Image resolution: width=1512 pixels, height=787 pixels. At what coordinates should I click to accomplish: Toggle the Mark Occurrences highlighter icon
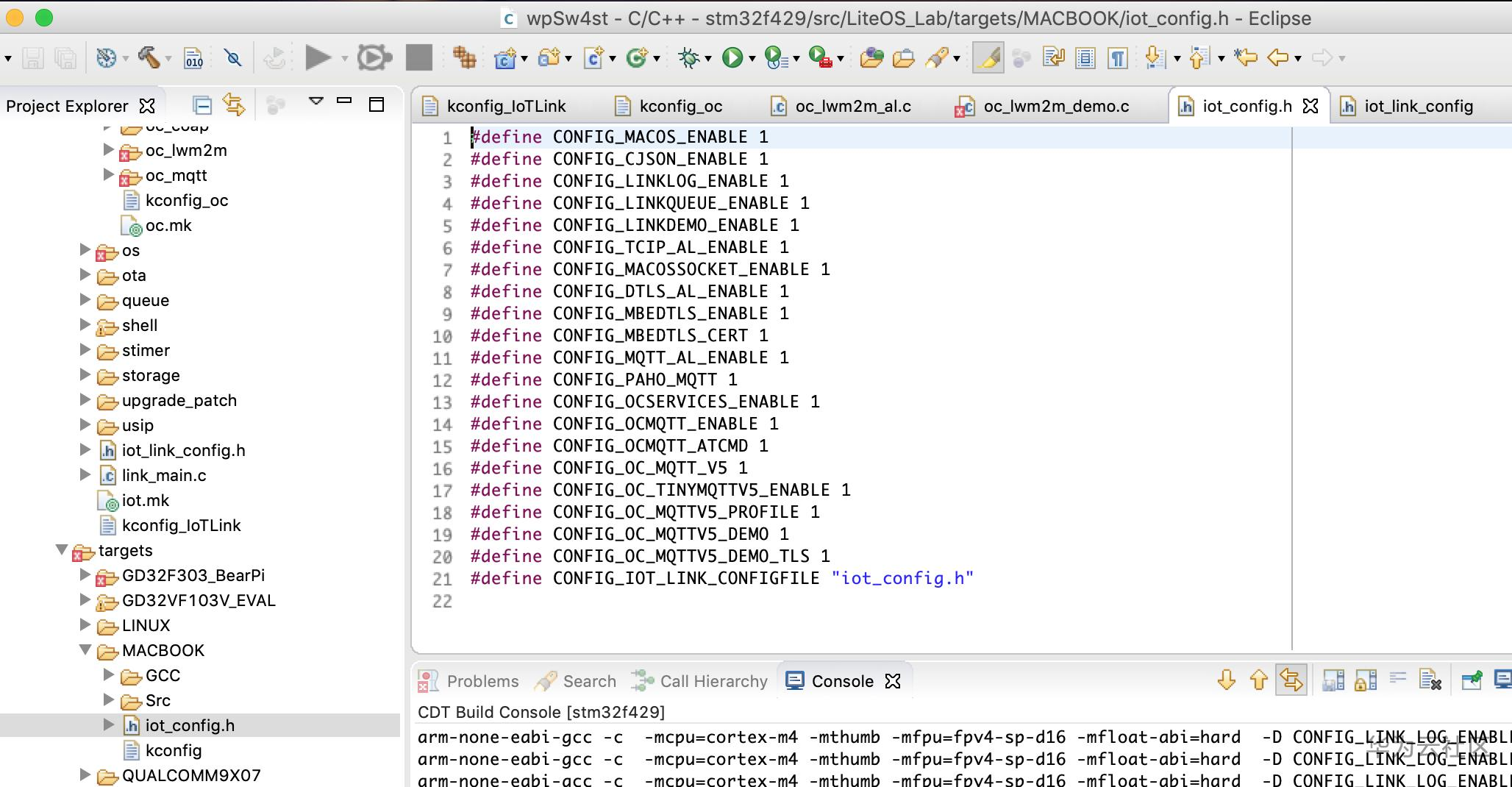coord(988,57)
